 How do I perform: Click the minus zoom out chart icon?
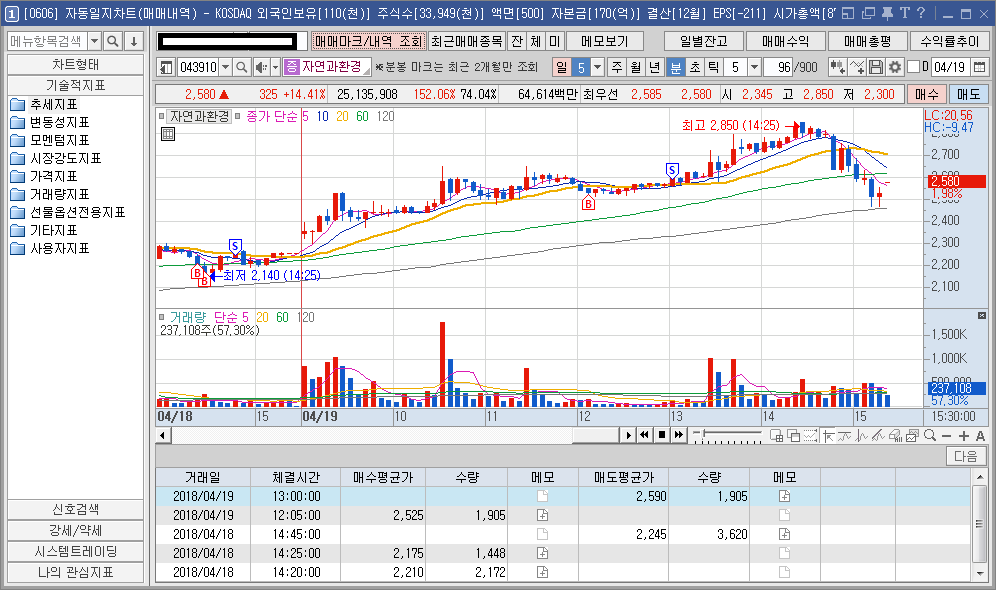pyautogui.click(x=946, y=435)
